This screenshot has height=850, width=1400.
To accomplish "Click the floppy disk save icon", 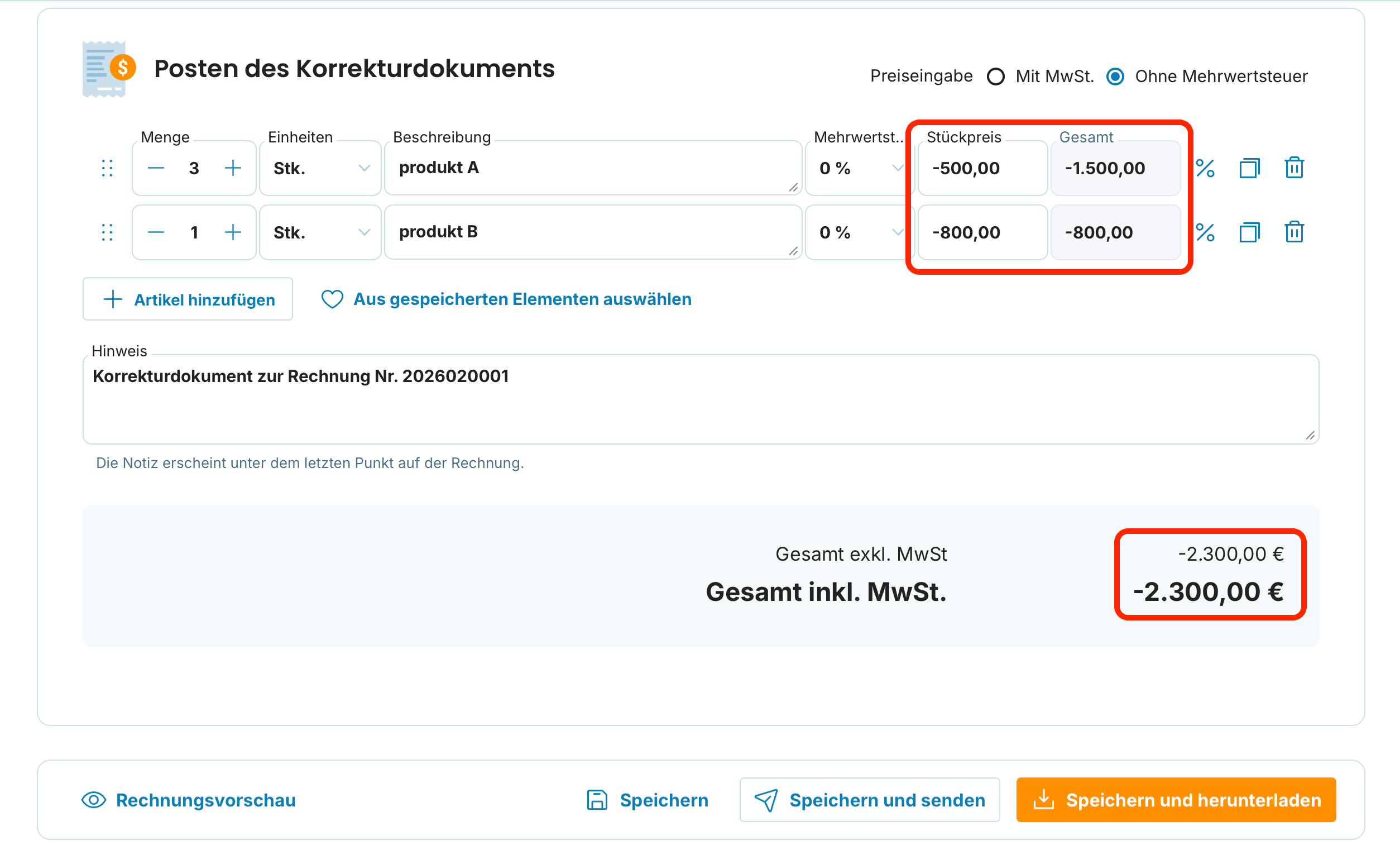I will click(597, 800).
